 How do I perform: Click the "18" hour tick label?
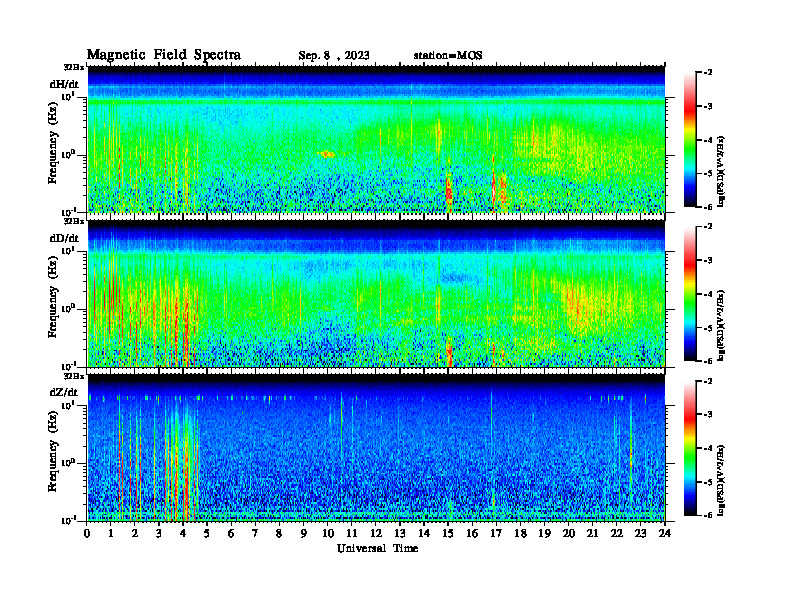pyautogui.click(x=520, y=533)
